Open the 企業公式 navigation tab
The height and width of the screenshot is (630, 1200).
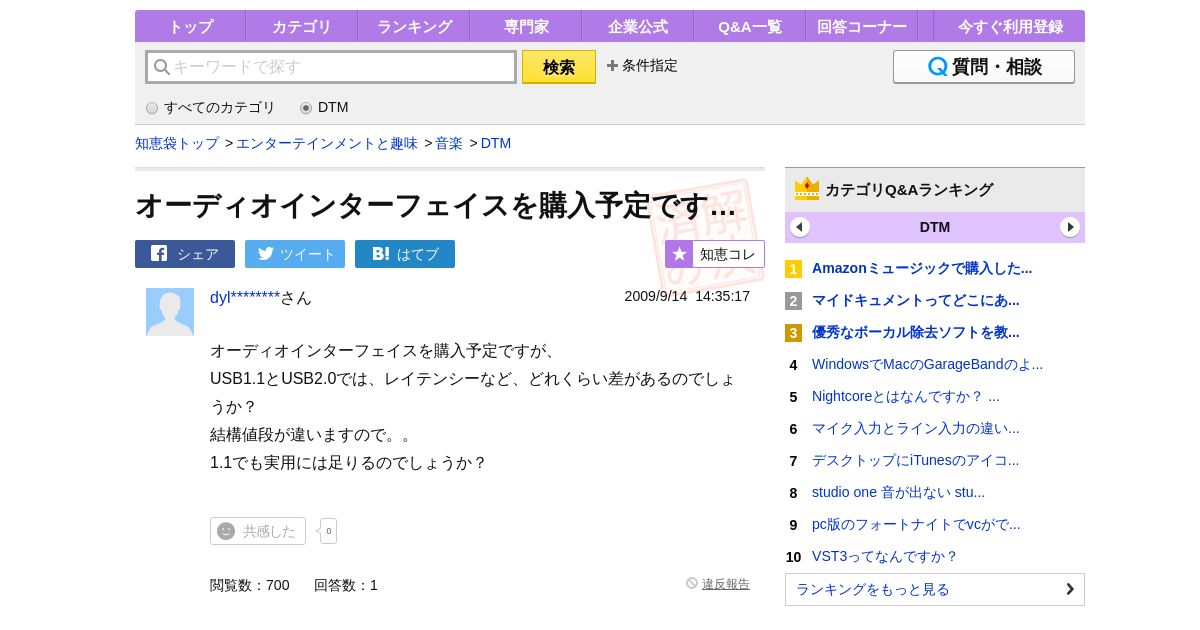coord(638,26)
